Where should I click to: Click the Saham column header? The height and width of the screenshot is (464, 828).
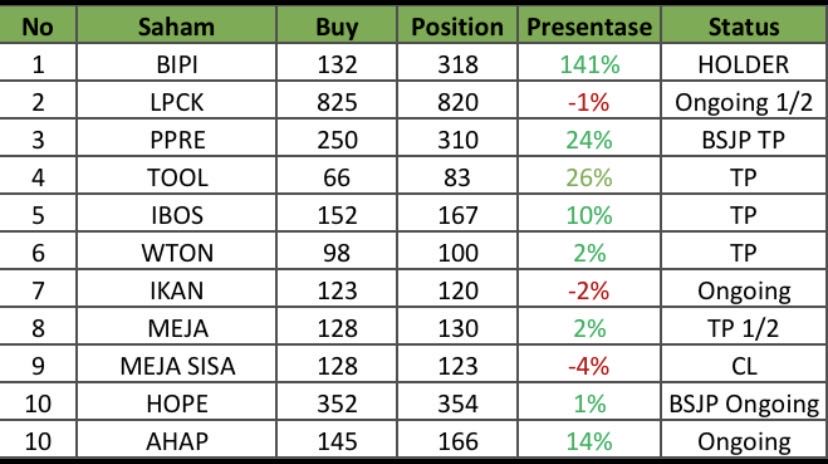176,27
